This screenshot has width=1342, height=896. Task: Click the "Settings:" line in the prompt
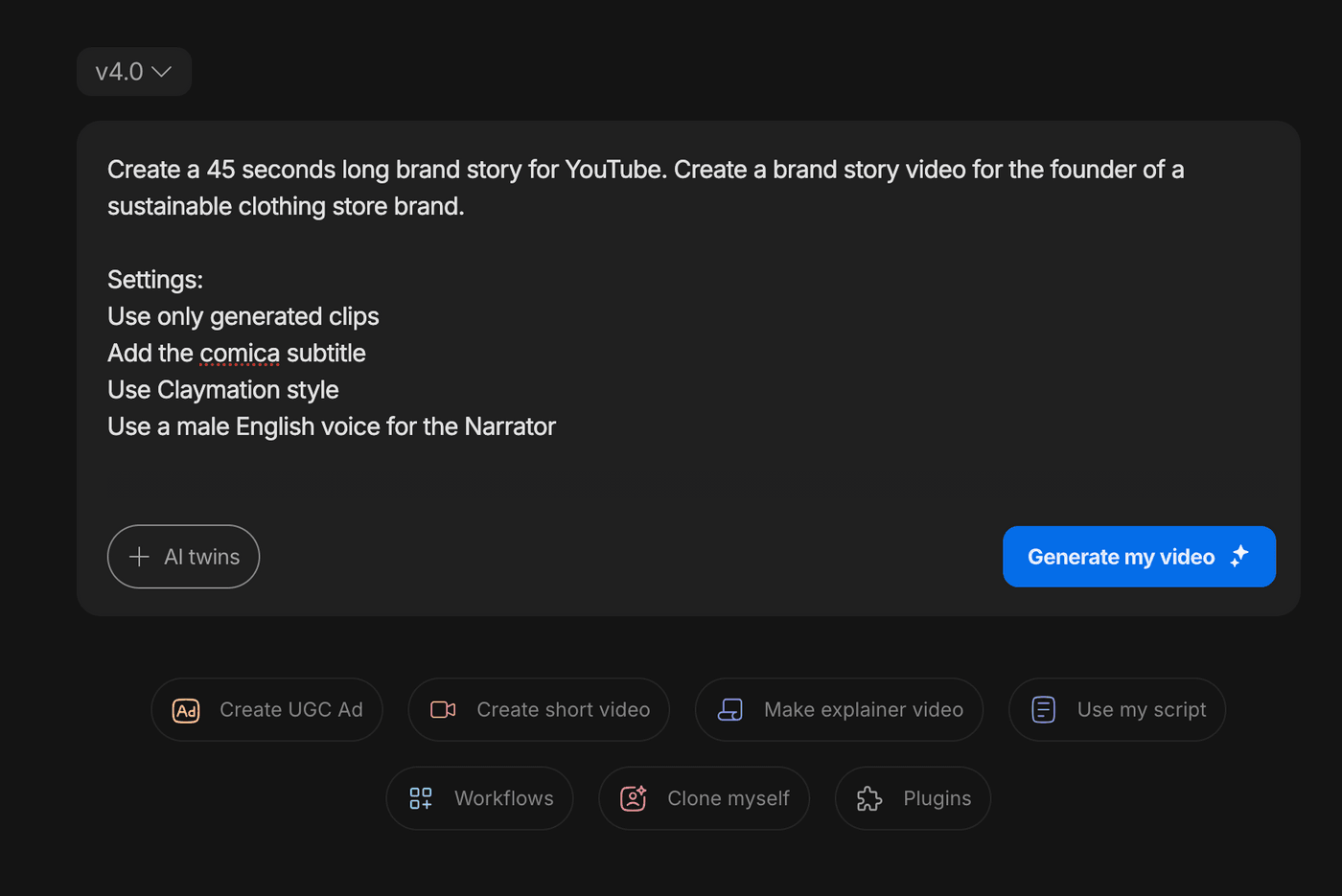[x=155, y=280]
